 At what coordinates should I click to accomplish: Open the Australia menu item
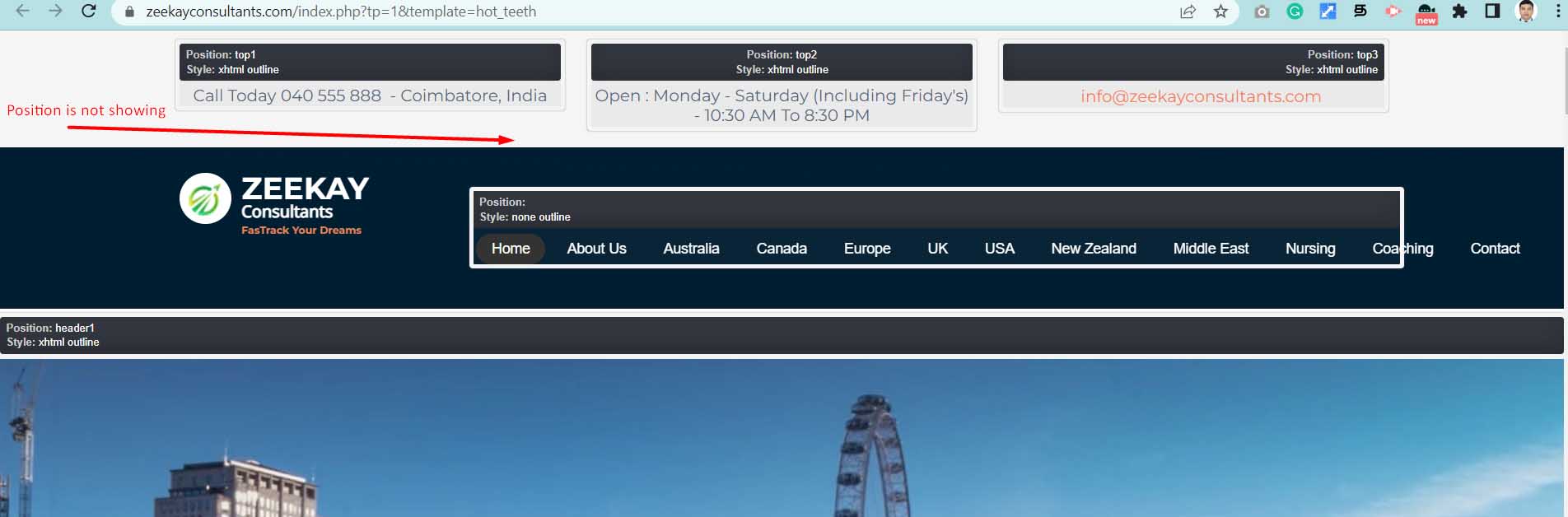(x=691, y=249)
